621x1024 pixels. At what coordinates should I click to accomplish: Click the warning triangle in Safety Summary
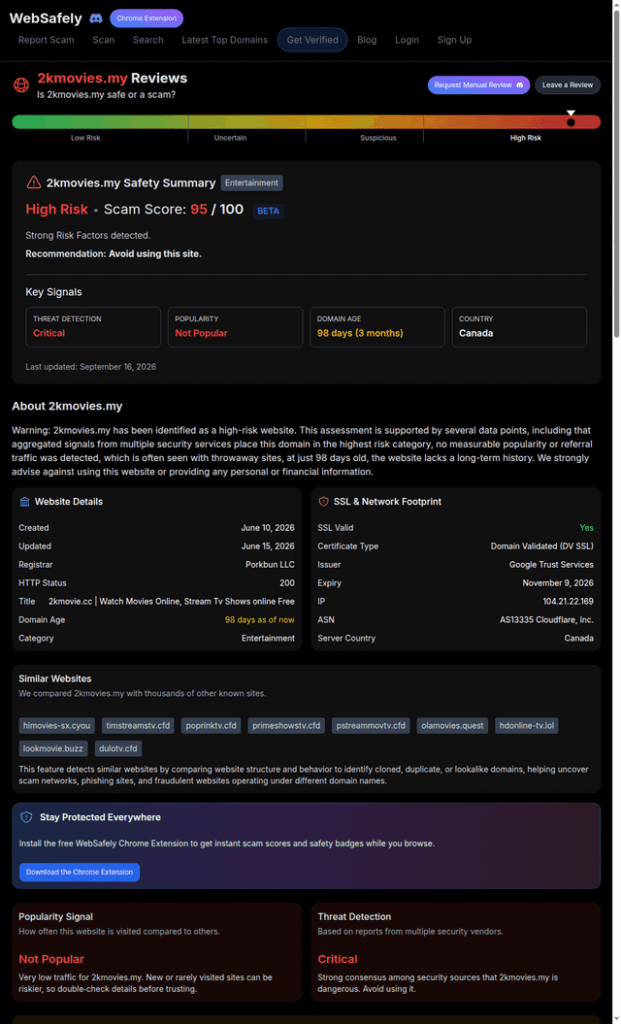[33, 183]
